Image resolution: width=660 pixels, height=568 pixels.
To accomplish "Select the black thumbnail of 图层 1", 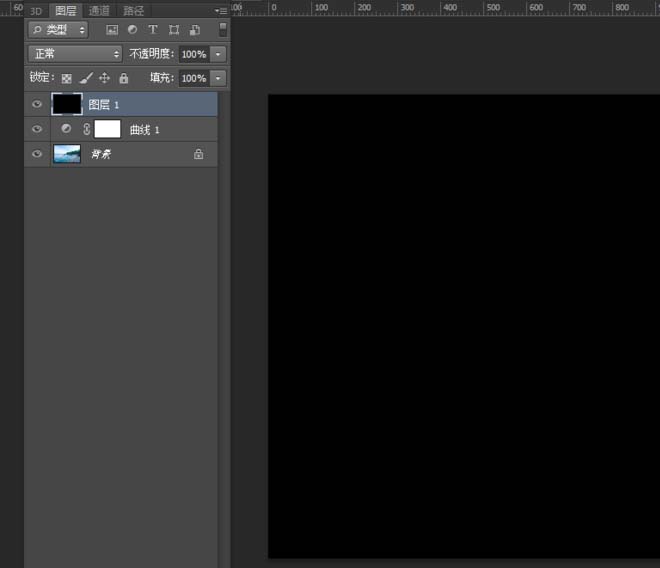I will pos(67,104).
